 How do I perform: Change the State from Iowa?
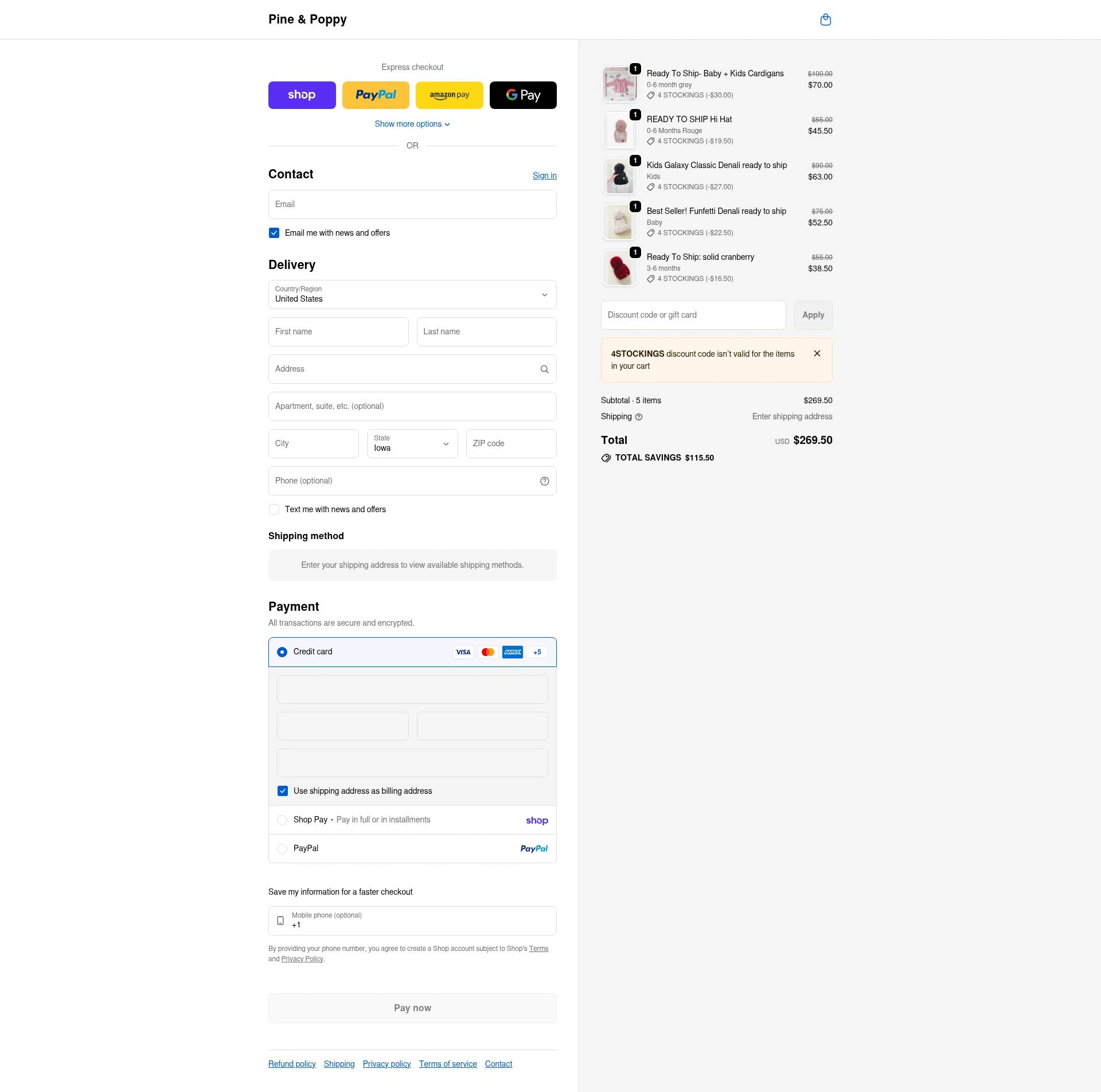(412, 443)
